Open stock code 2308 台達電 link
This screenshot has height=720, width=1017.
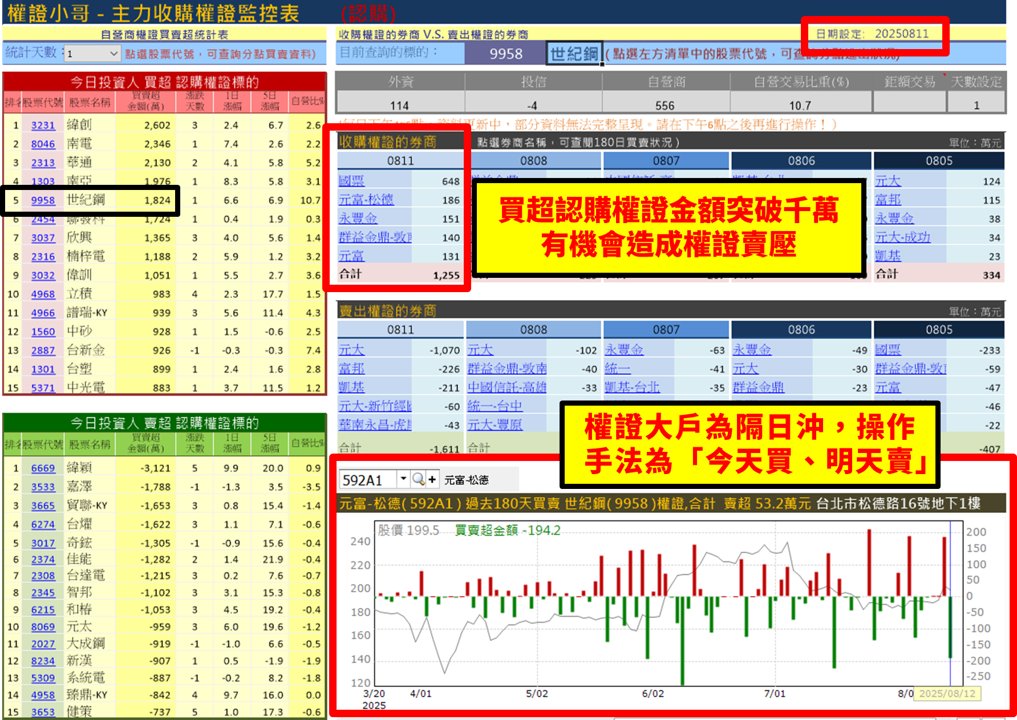43,576
